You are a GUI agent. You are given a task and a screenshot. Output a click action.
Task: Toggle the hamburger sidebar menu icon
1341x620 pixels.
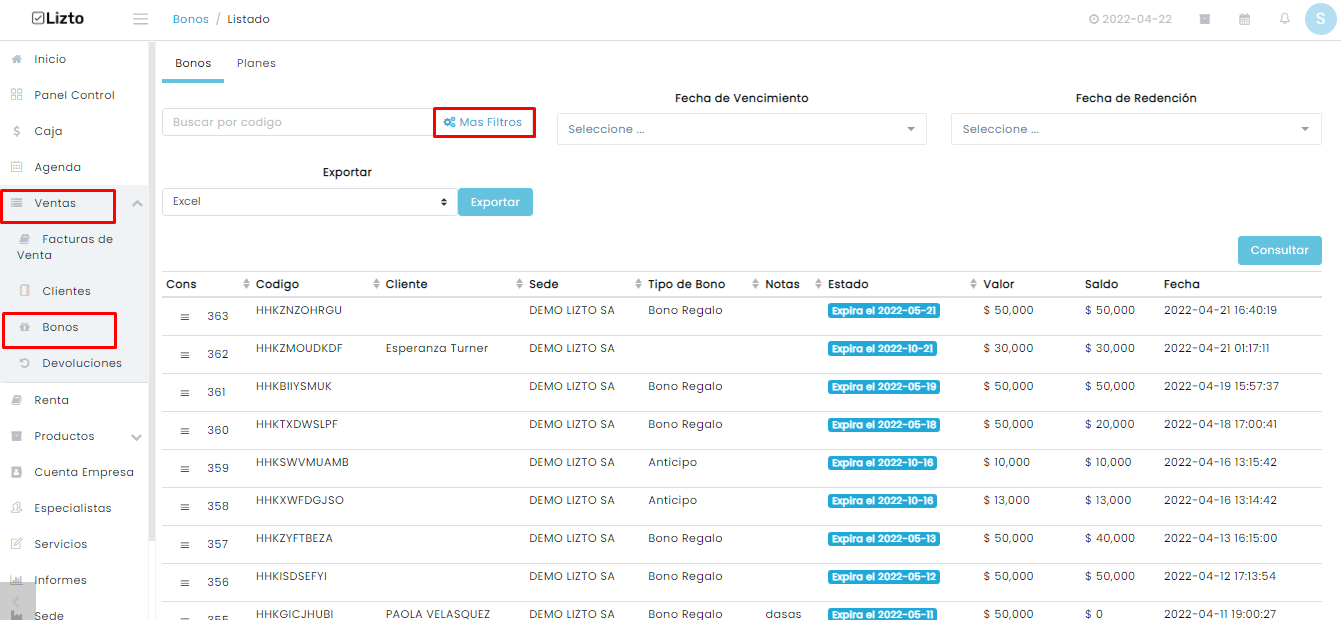click(140, 19)
